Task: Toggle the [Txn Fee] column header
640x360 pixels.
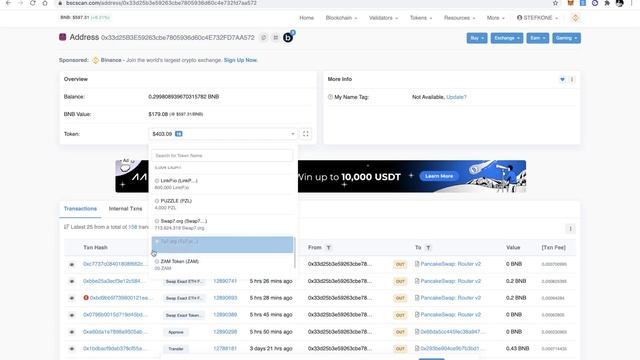Action: [553, 248]
